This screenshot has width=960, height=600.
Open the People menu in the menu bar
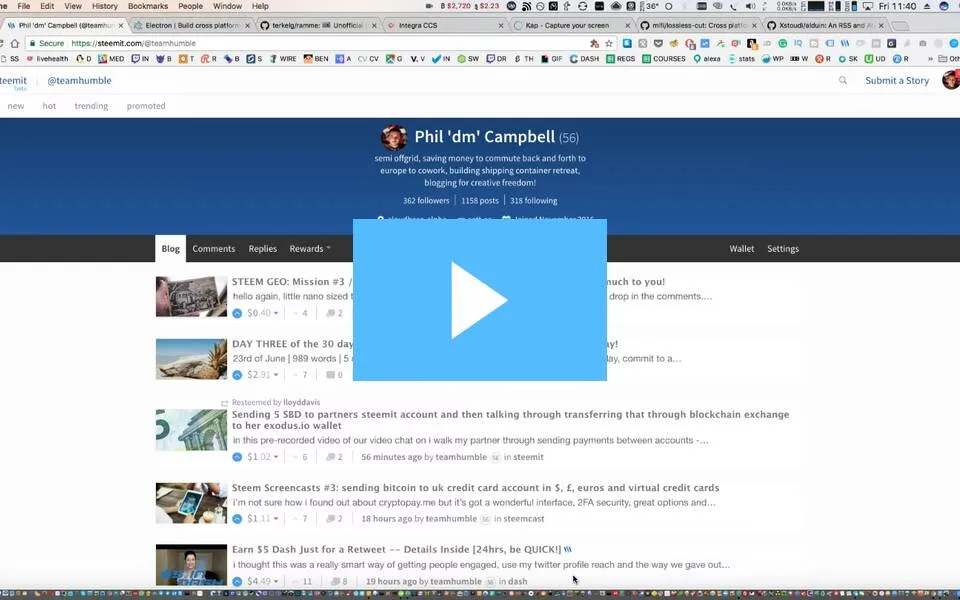click(x=190, y=6)
